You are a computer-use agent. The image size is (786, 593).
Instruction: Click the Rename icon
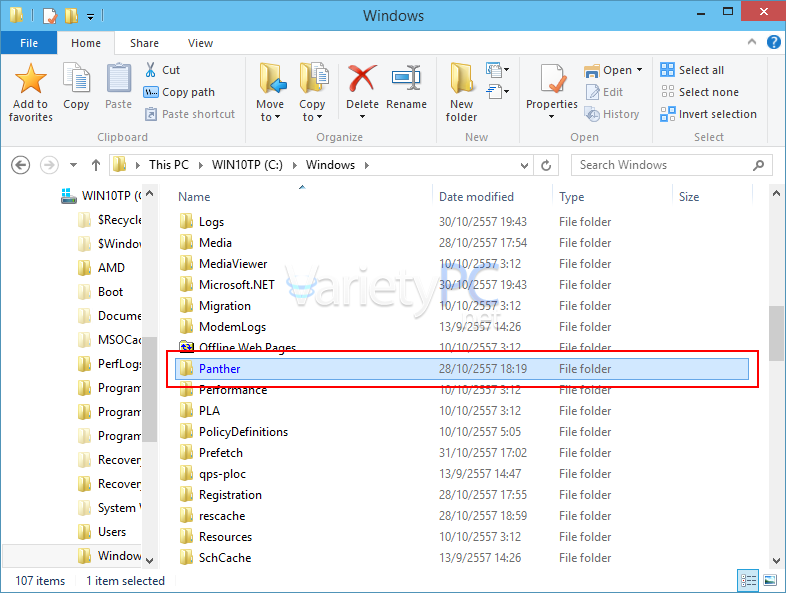pyautogui.click(x=407, y=78)
